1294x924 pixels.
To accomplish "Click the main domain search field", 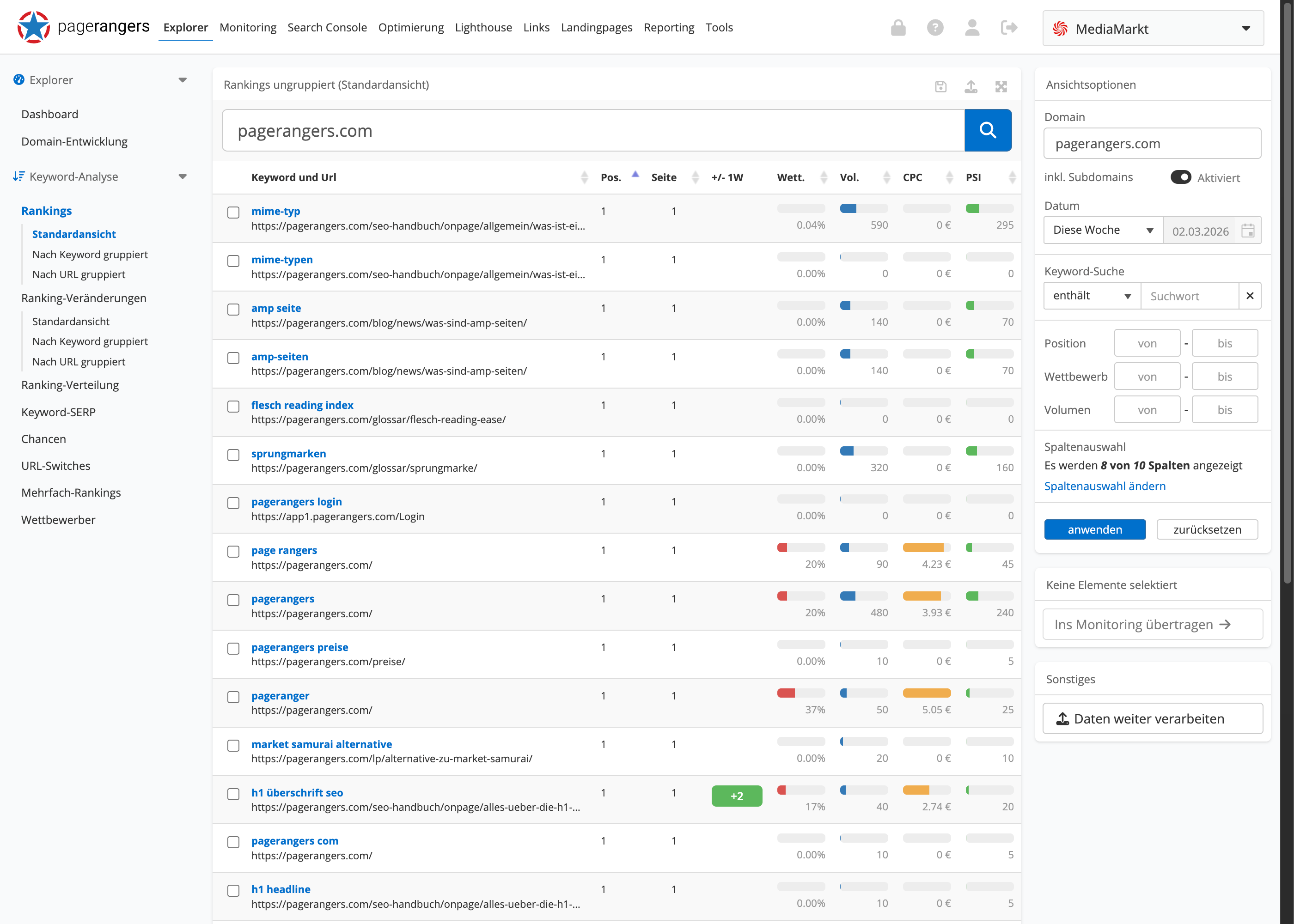I will (x=593, y=130).
